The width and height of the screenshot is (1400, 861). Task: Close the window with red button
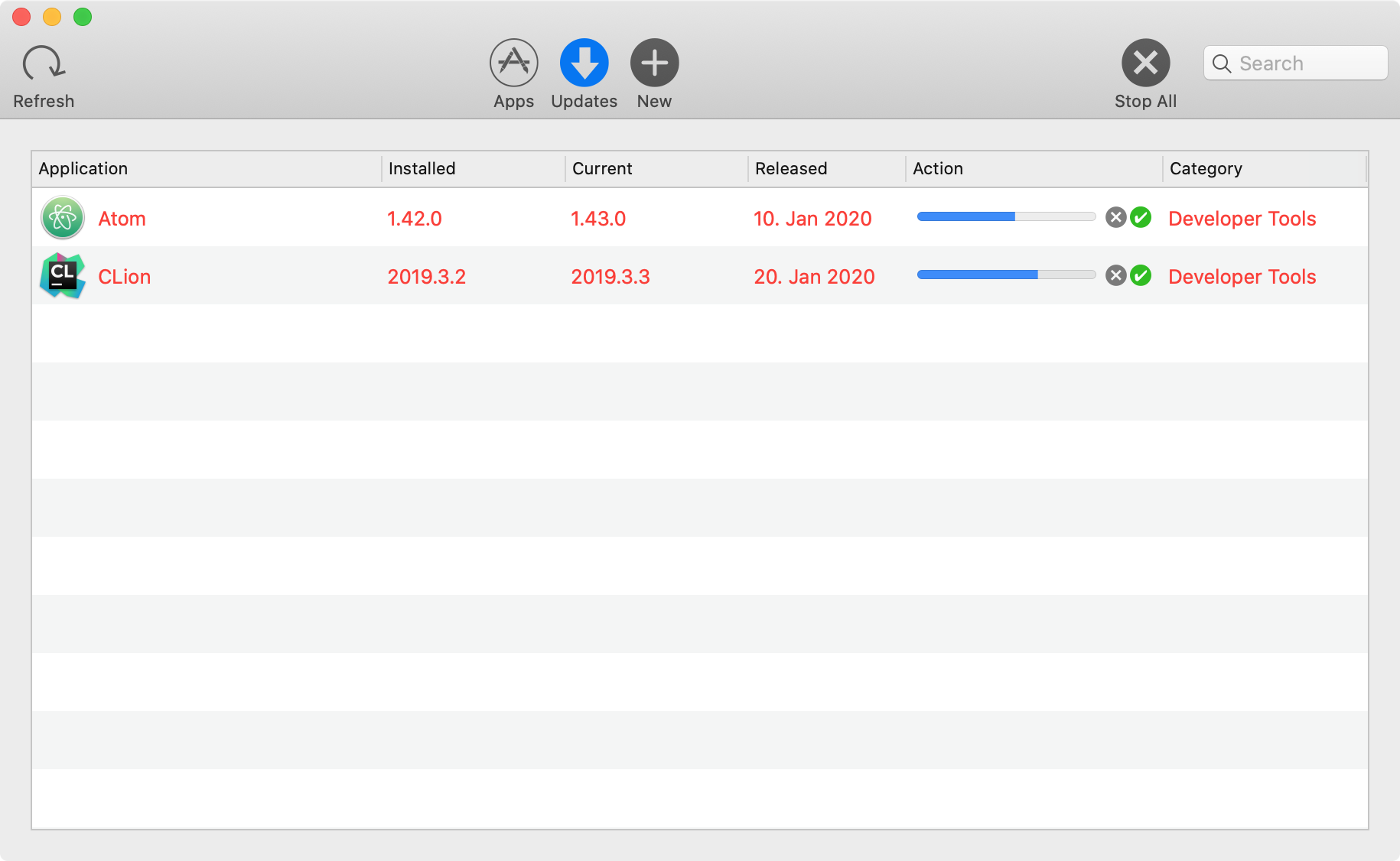pos(21,17)
